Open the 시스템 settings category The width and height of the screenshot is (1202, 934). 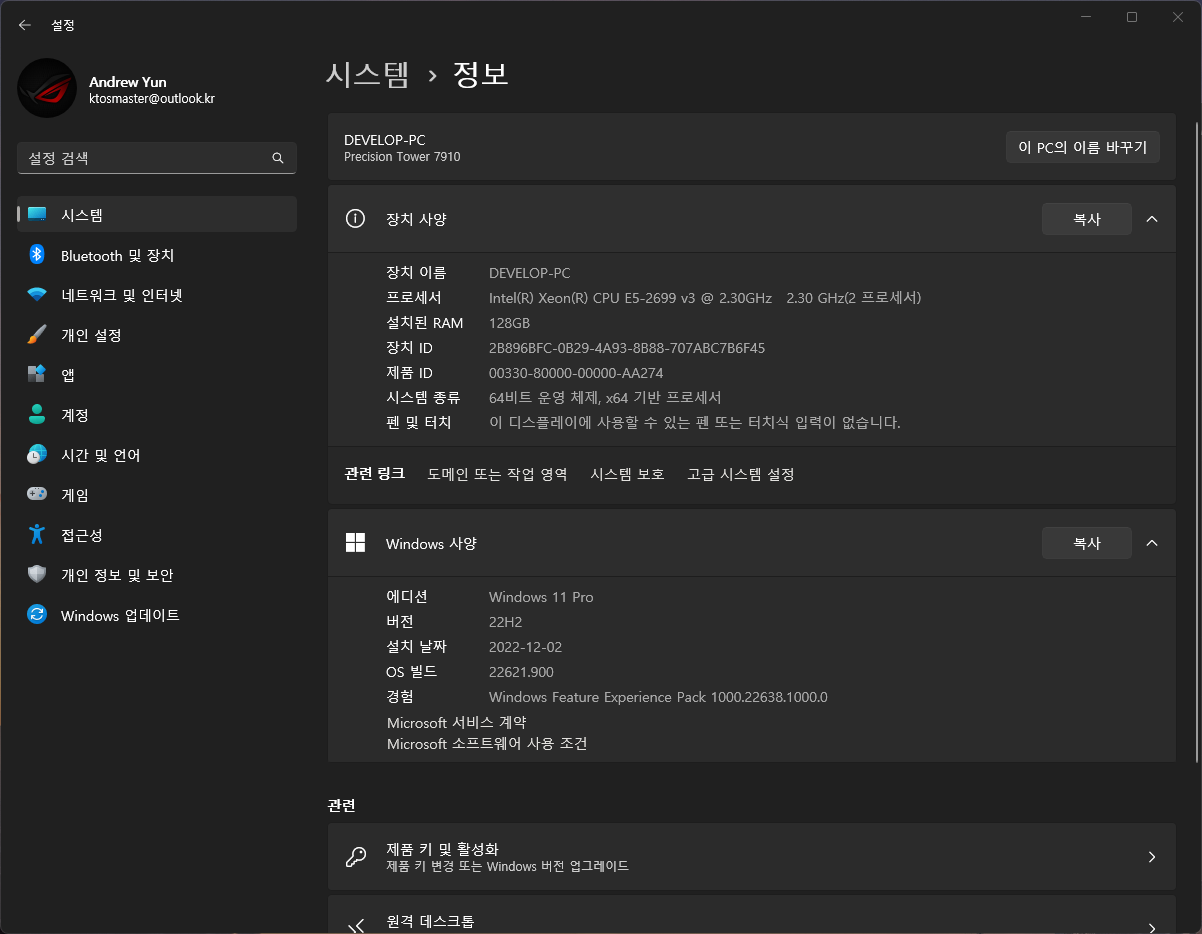tap(157, 215)
